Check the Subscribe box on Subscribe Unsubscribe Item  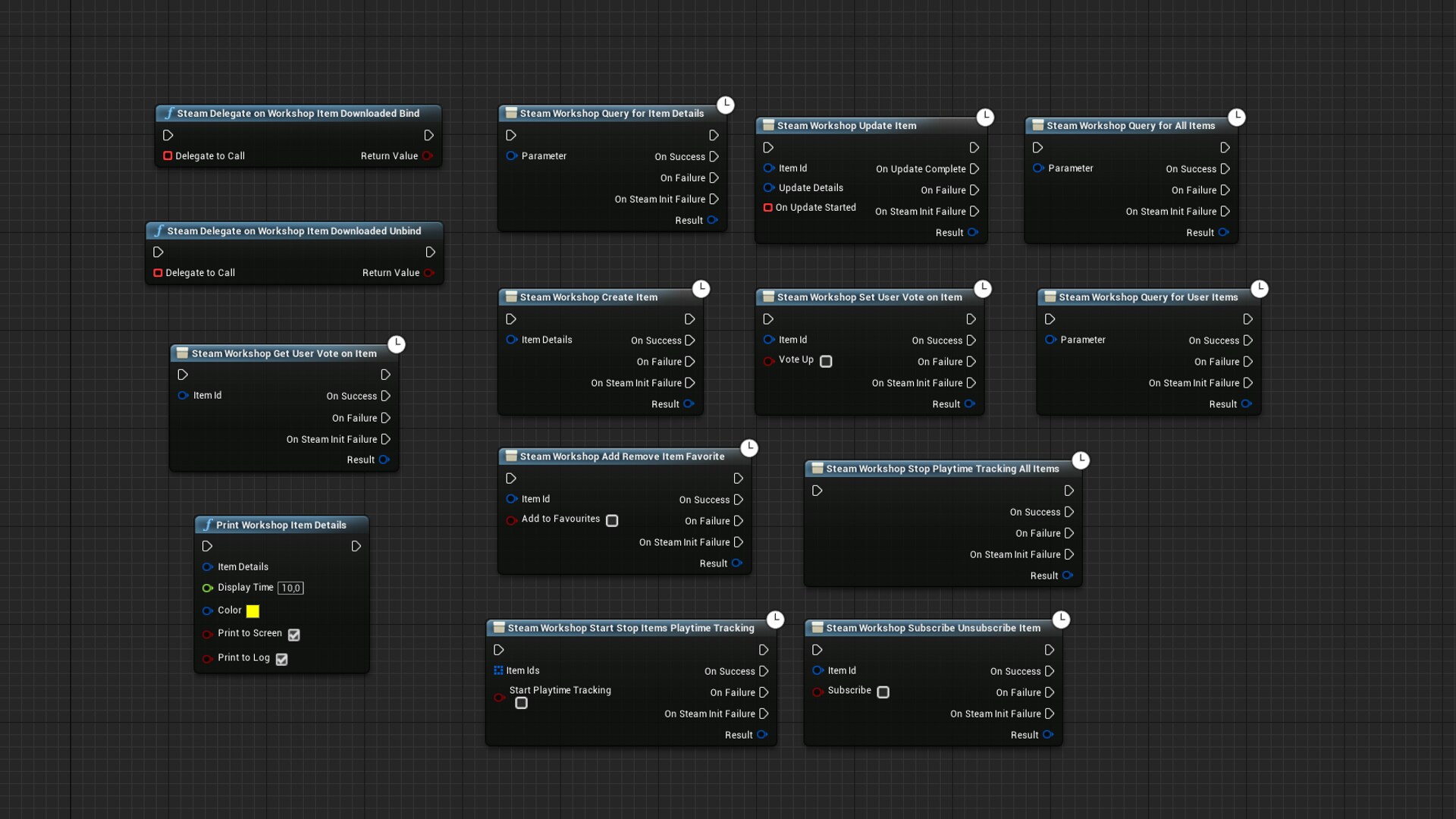883,692
